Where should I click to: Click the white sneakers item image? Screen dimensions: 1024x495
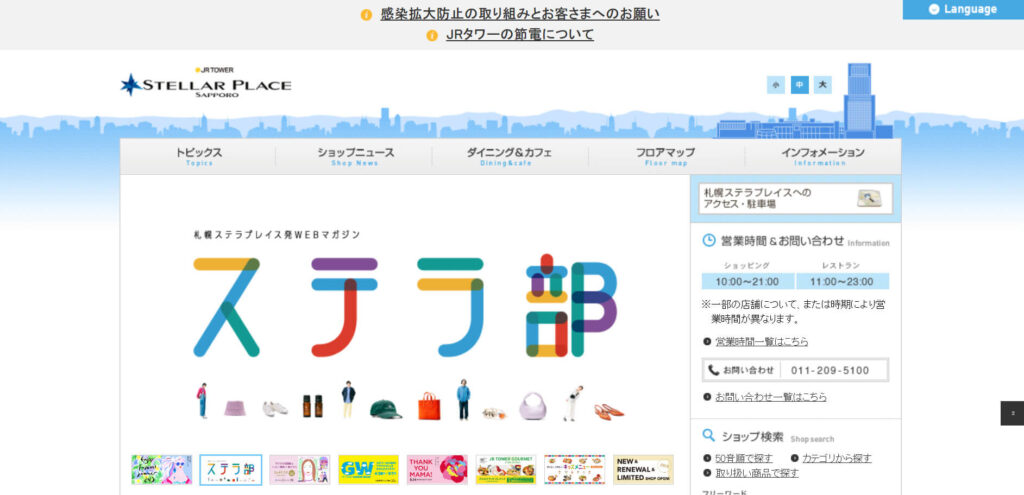275,409
